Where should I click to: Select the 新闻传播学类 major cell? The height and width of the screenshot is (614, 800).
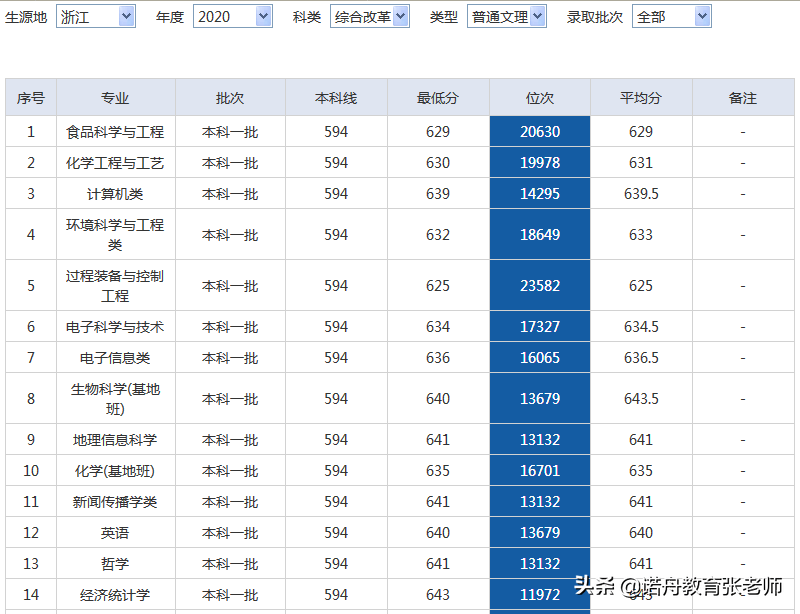point(115,502)
